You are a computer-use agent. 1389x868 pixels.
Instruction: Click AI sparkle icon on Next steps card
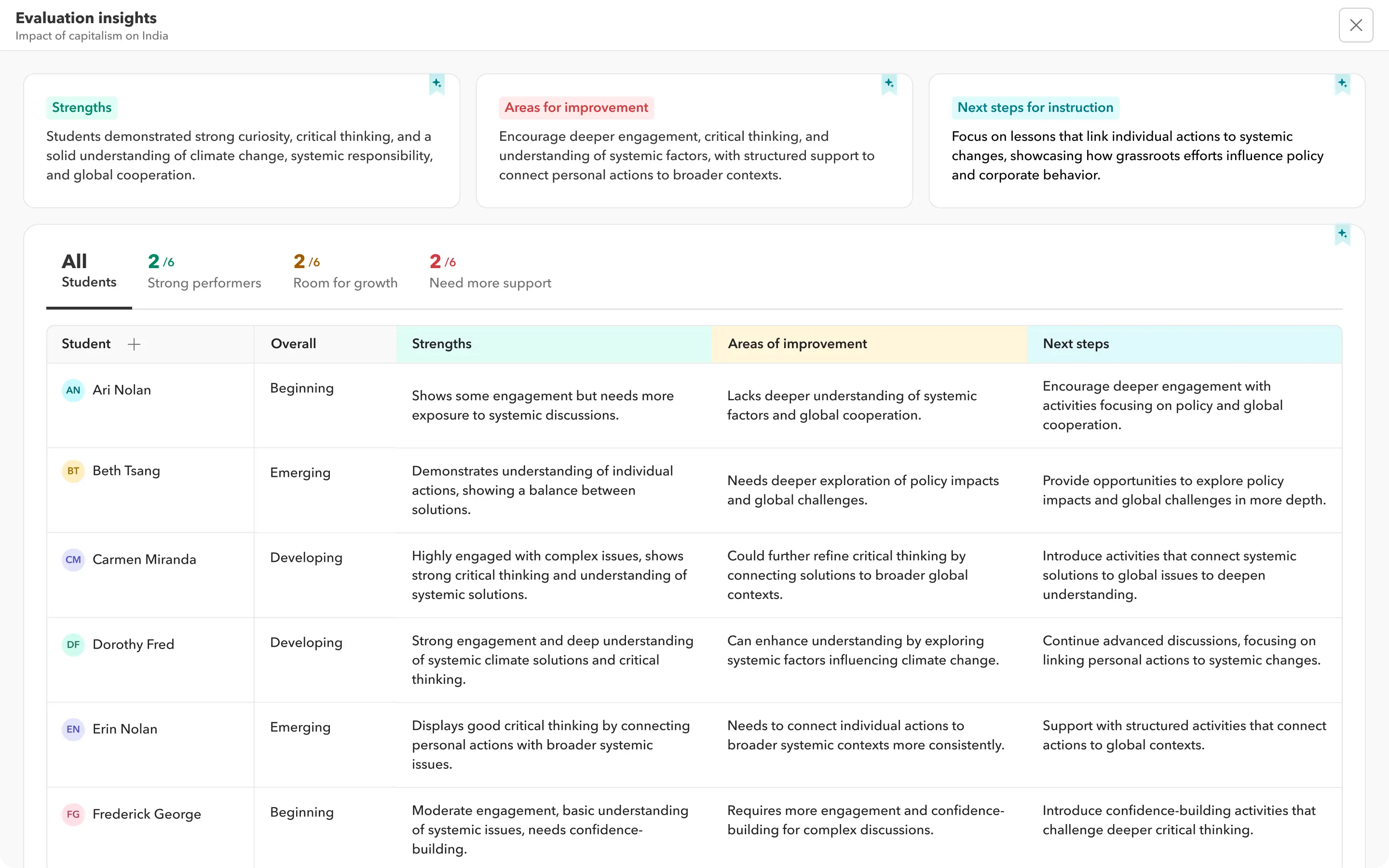(x=1342, y=84)
